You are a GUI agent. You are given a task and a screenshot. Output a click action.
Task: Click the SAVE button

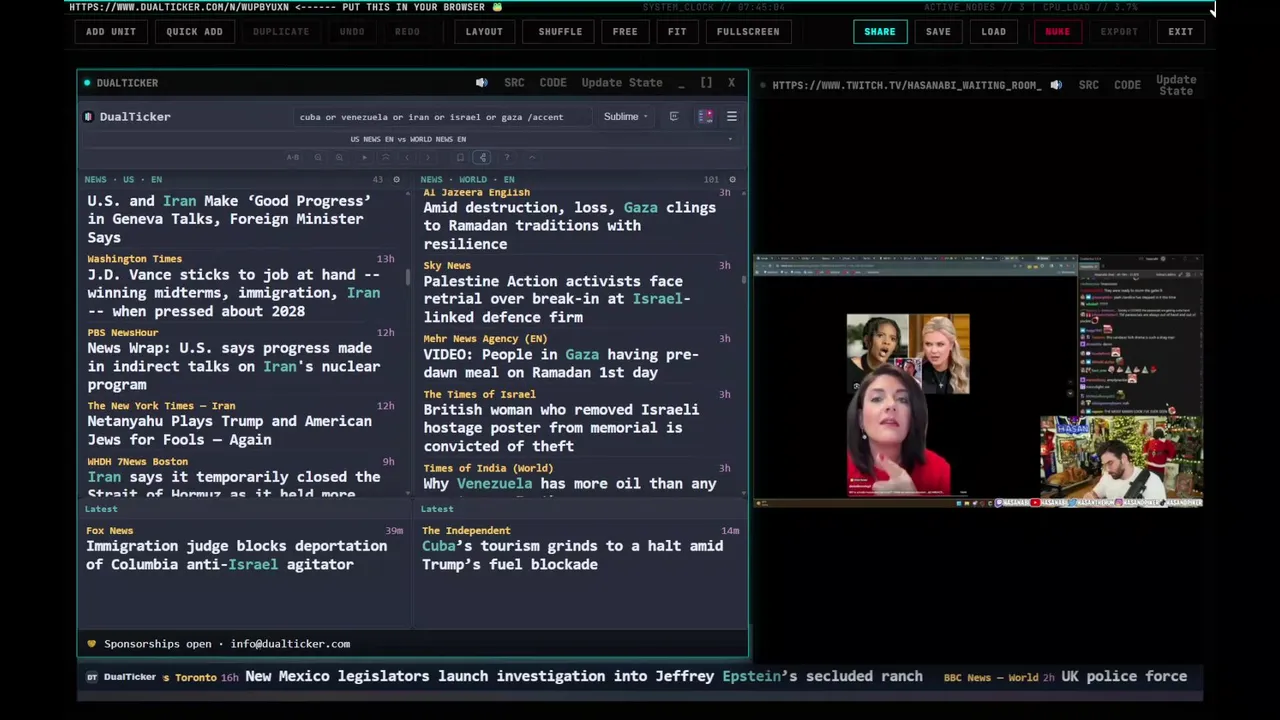coord(938,31)
